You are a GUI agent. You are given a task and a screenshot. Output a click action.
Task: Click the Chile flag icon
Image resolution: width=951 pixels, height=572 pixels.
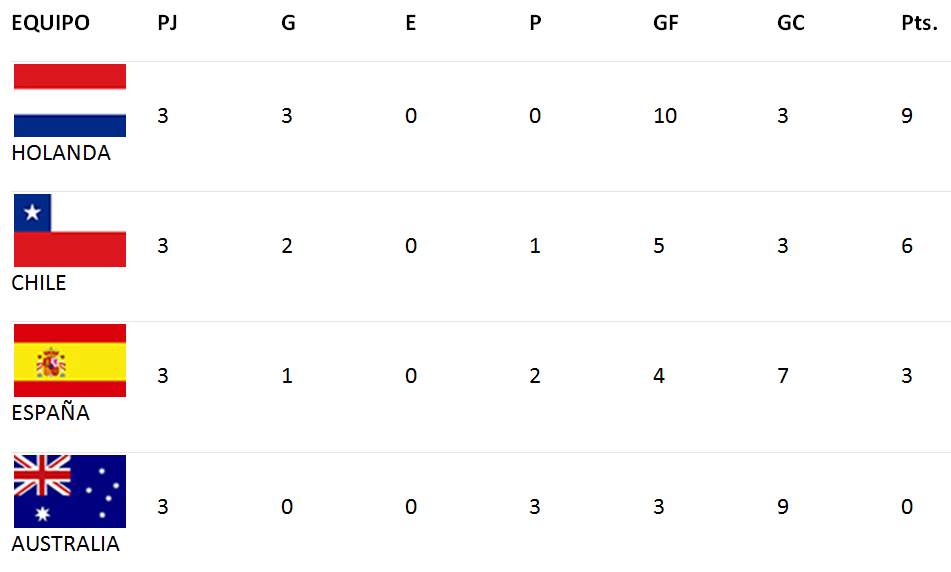[70, 230]
